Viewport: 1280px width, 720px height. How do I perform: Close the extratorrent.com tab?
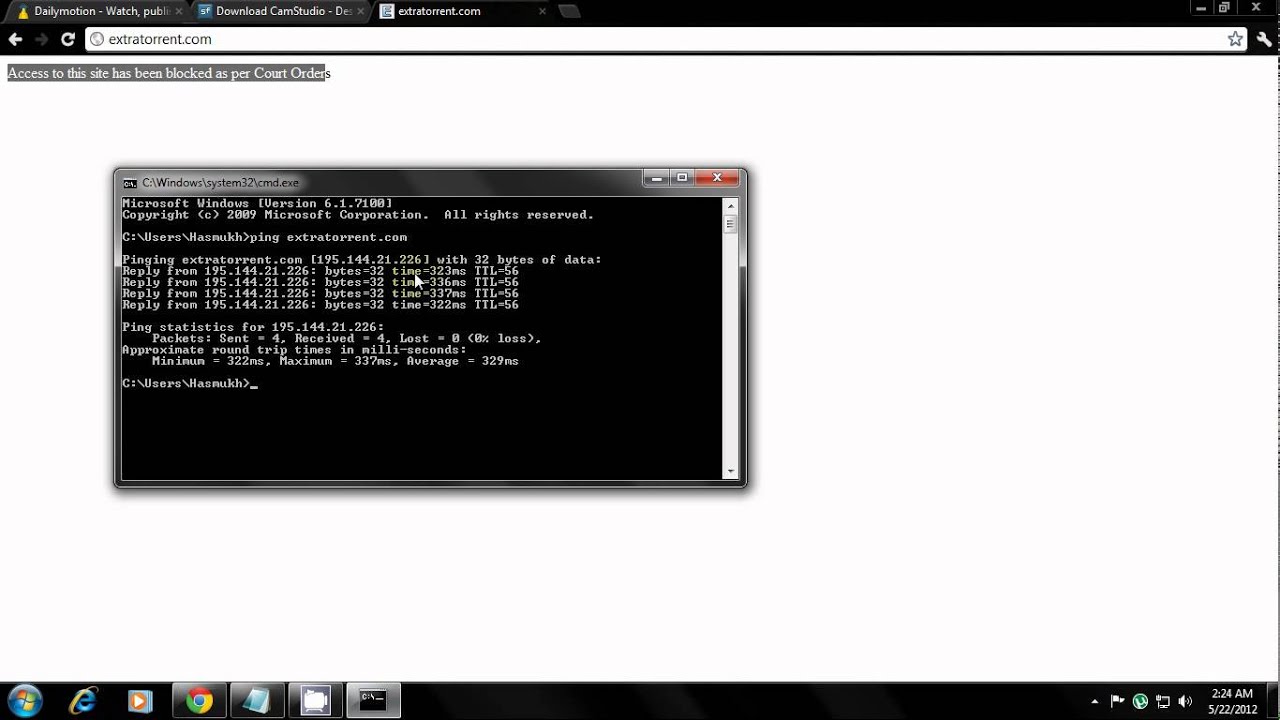point(542,11)
